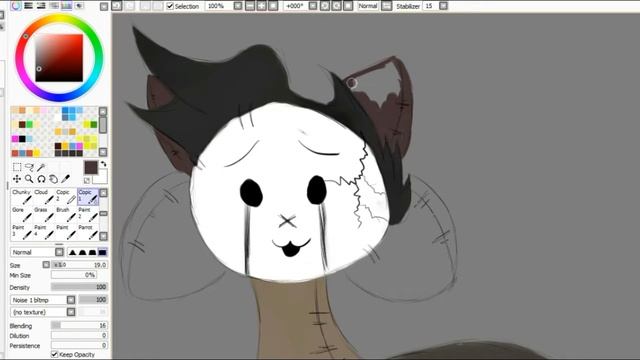Select the Magic Wand tool
Image resolution: width=640 pixels, height=360 pixels.
(41, 167)
